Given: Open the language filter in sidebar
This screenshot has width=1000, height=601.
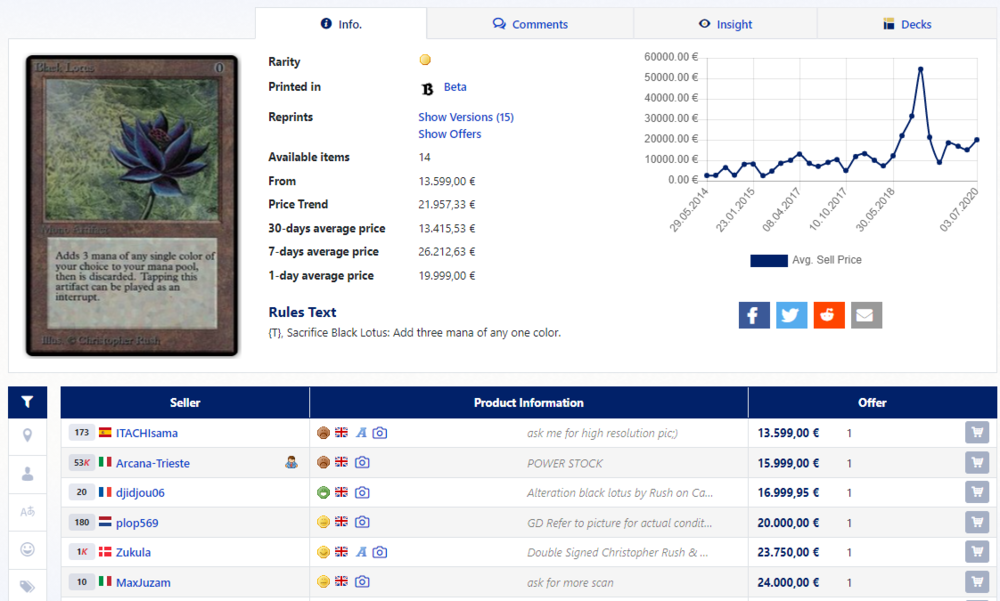Looking at the screenshot, I should click(x=27, y=511).
